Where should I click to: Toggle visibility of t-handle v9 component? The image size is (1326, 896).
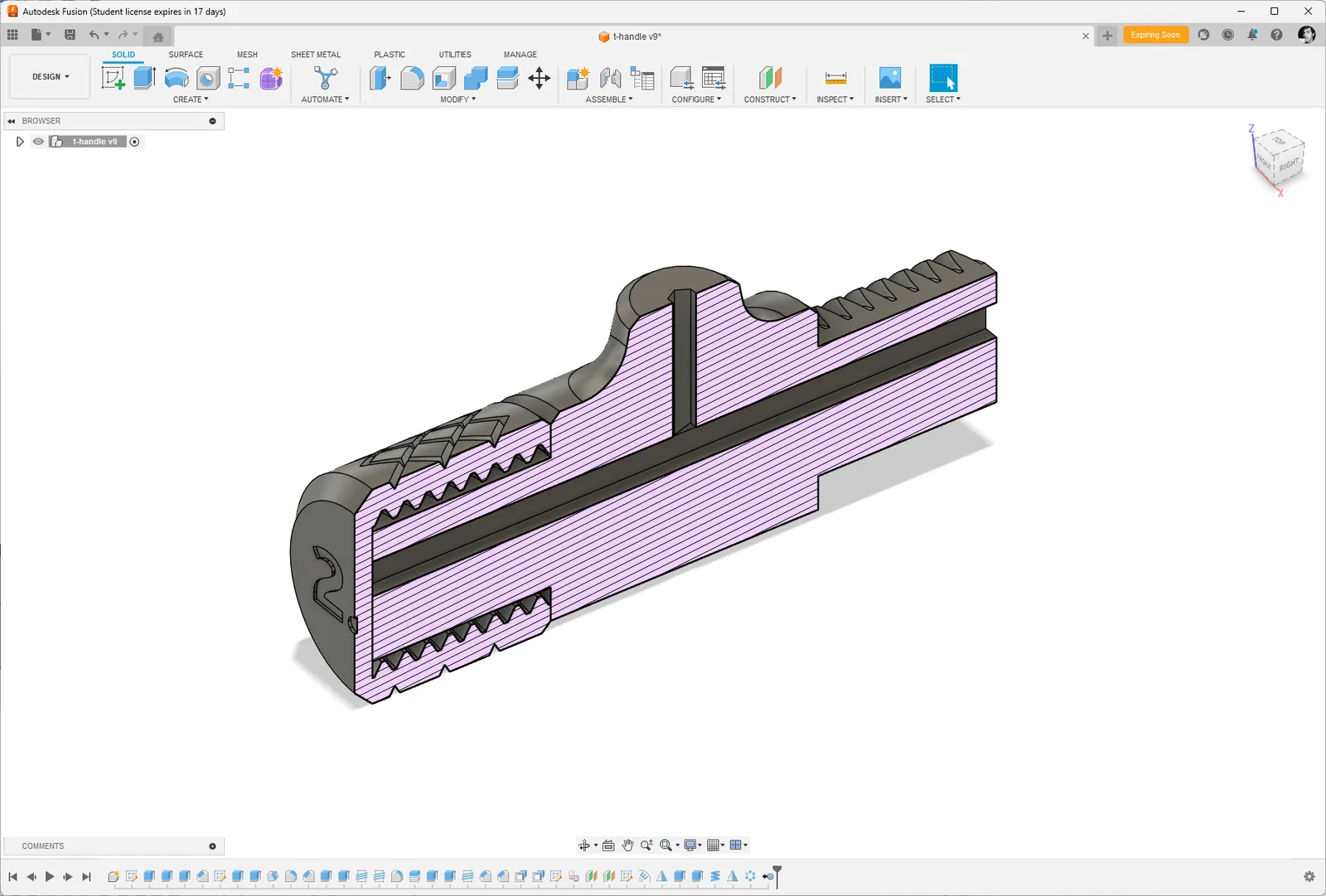pos(38,142)
